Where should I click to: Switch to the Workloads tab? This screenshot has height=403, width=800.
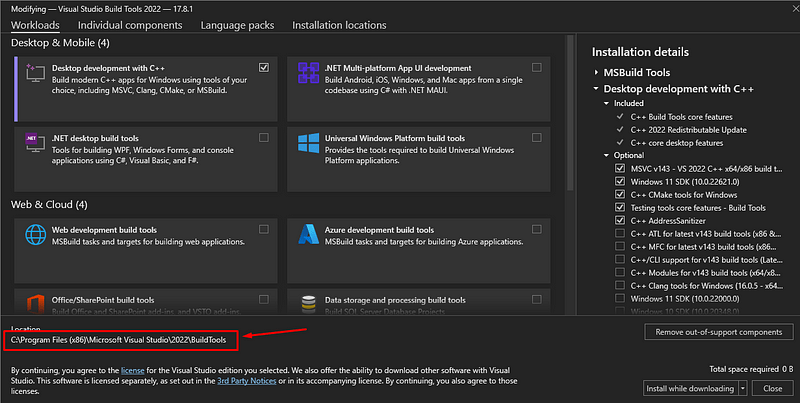[35, 25]
